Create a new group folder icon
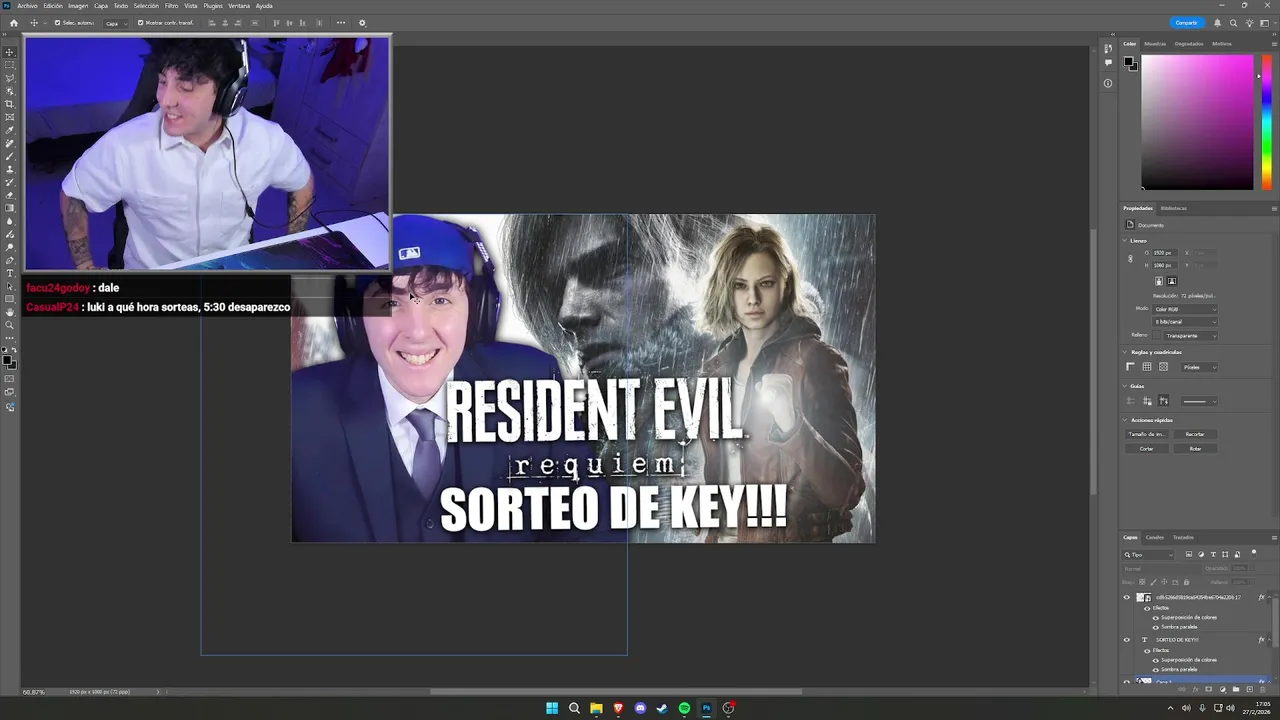1280x720 pixels. pyautogui.click(x=1236, y=689)
